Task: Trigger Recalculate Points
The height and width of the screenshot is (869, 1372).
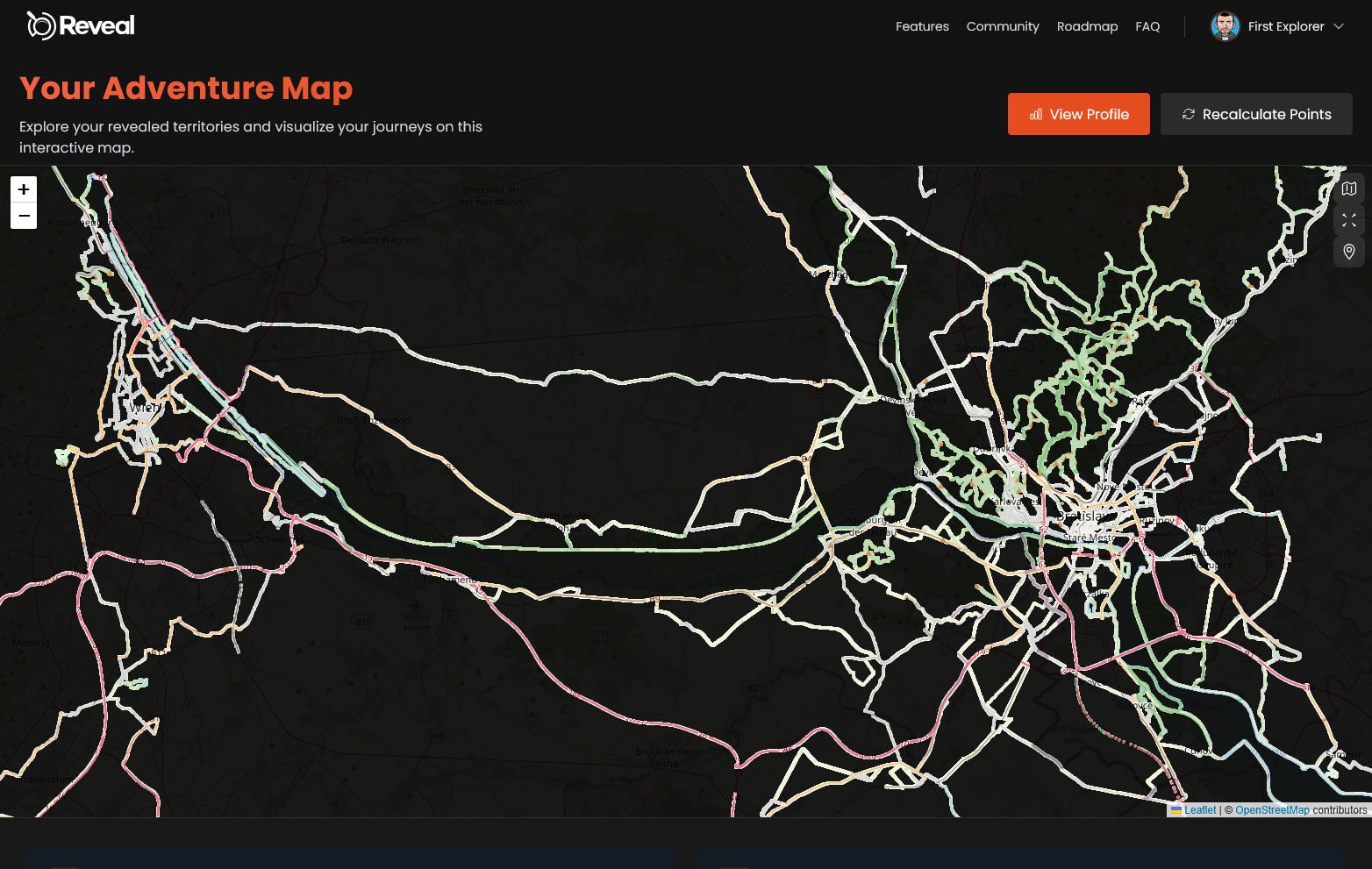Action: point(1256,114)
